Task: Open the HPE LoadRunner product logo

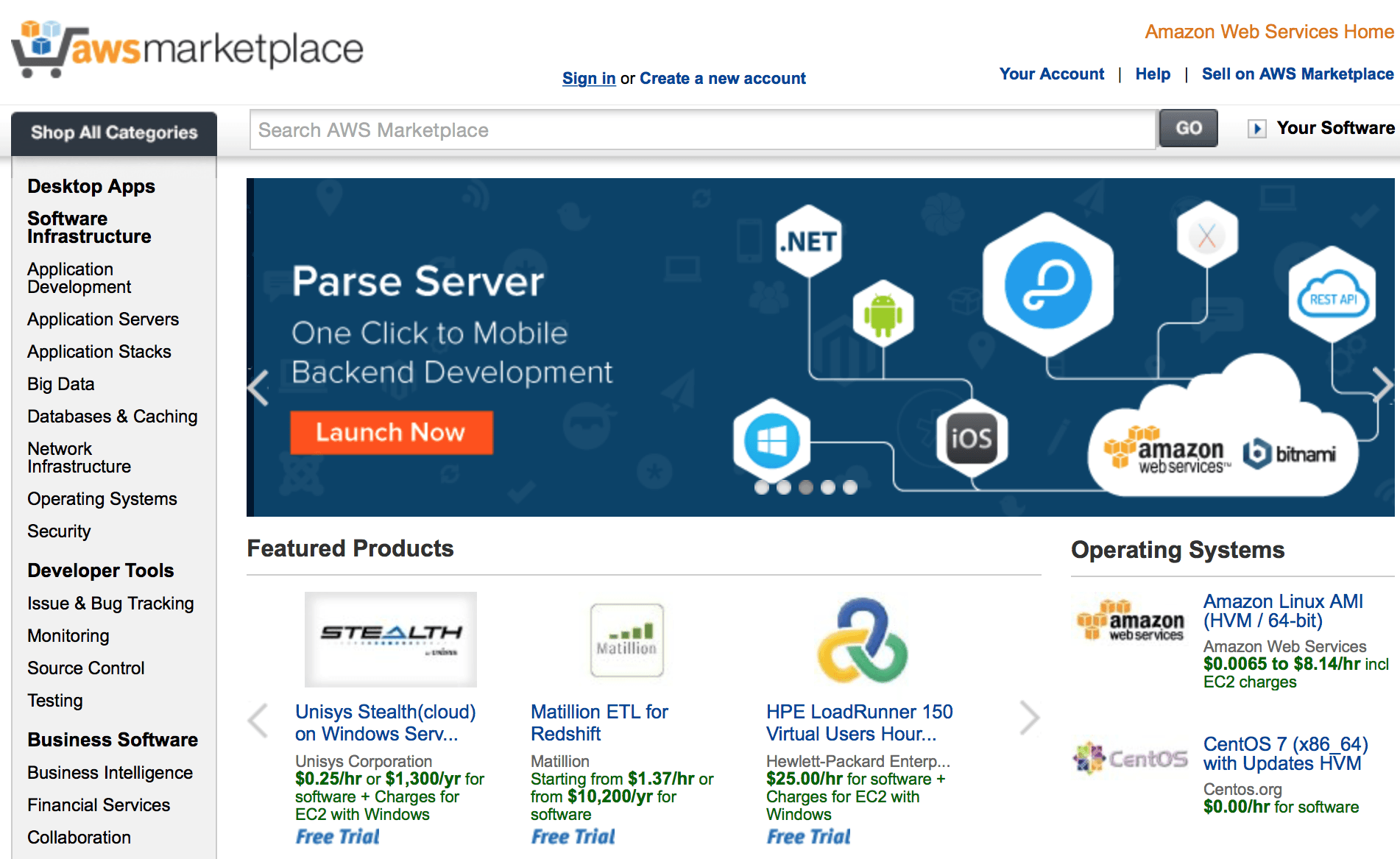Action: pyautogui.click(x=862, y=640)
